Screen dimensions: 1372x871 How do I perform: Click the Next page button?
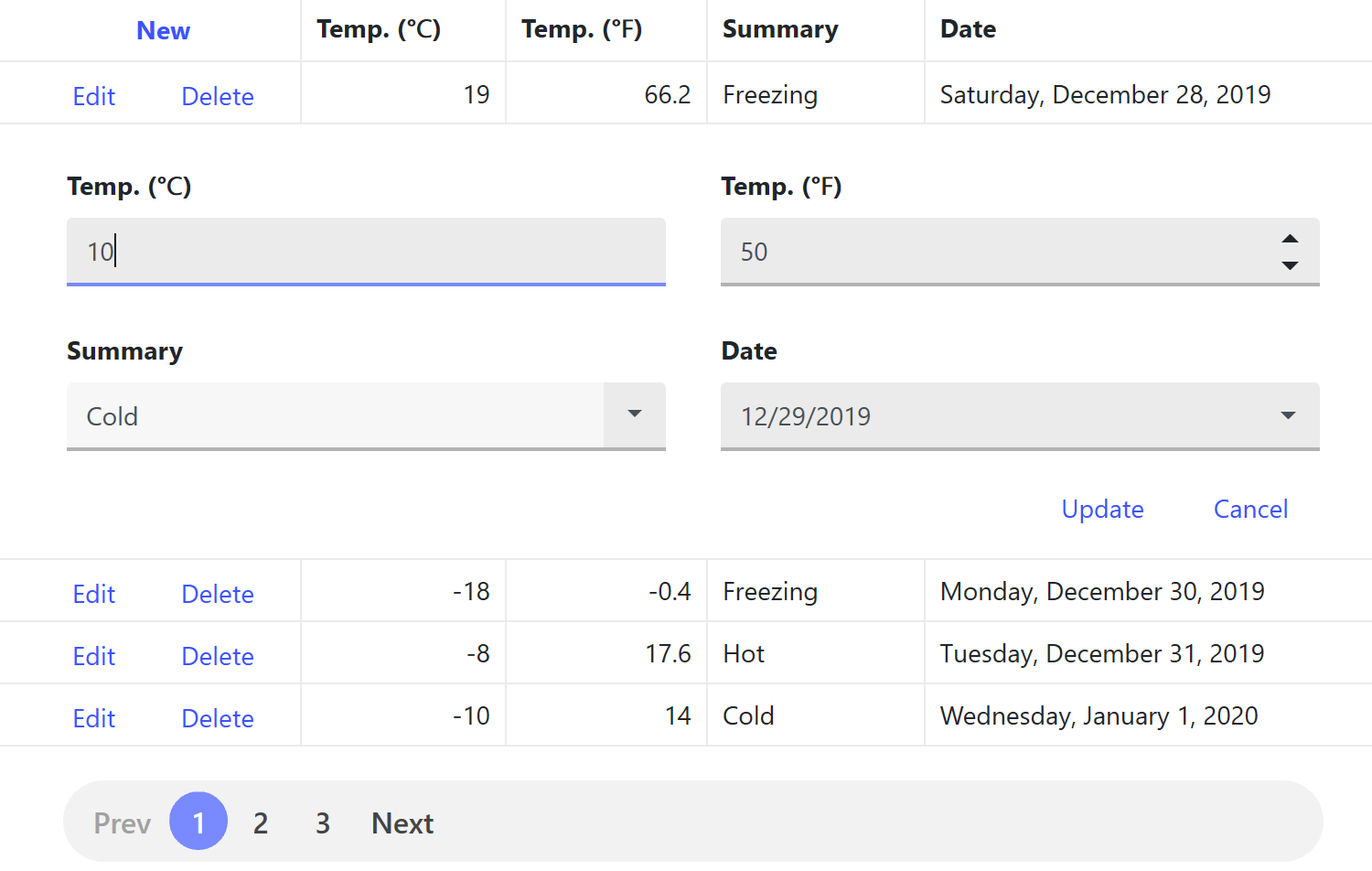402,823
